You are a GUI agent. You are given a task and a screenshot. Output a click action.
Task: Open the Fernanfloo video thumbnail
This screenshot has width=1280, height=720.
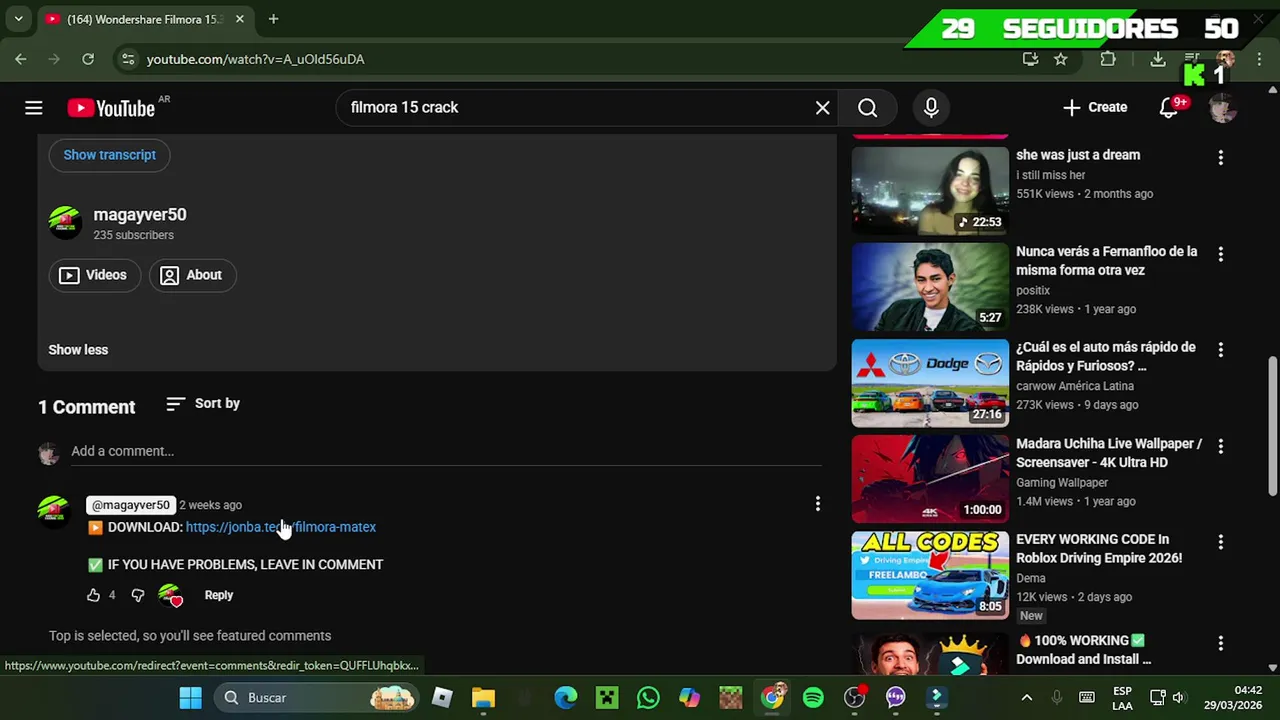coord(930,286)
